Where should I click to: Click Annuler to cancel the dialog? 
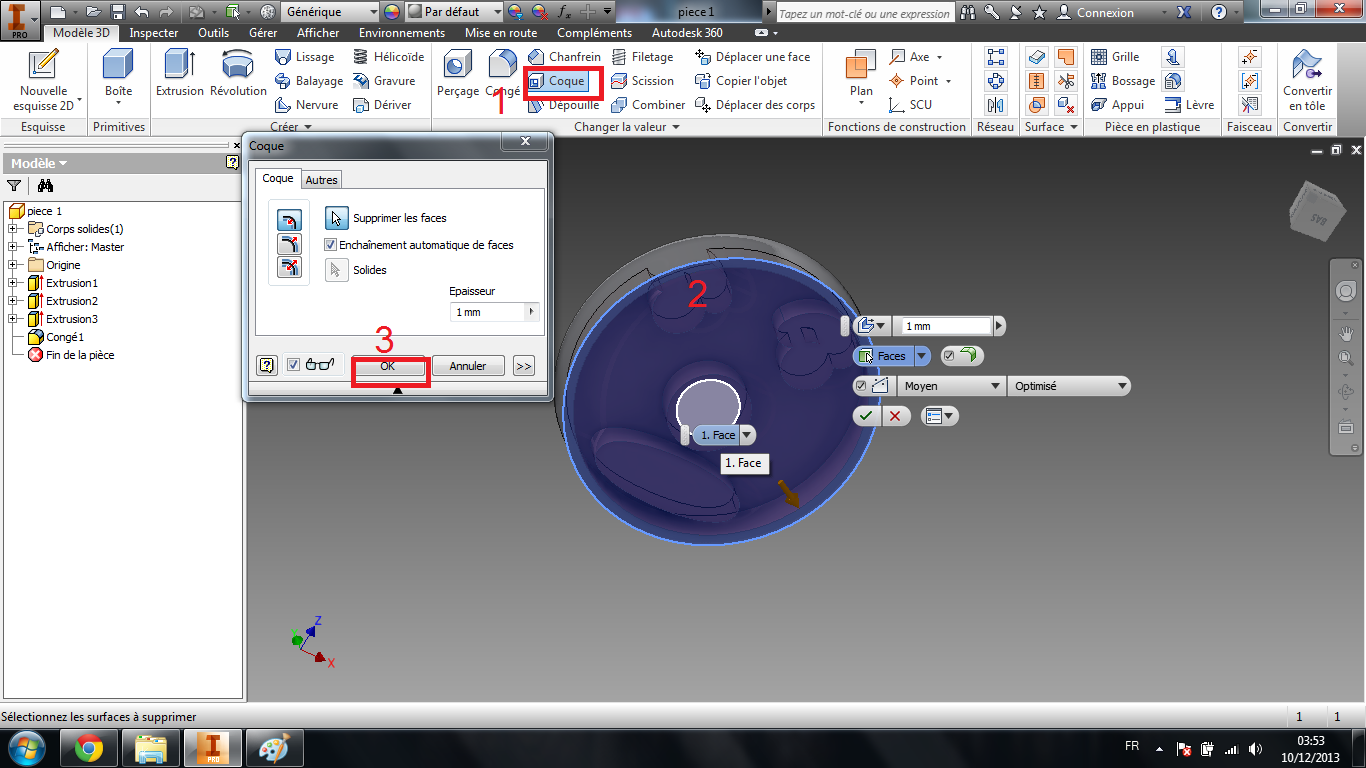[x=468, y=366]
